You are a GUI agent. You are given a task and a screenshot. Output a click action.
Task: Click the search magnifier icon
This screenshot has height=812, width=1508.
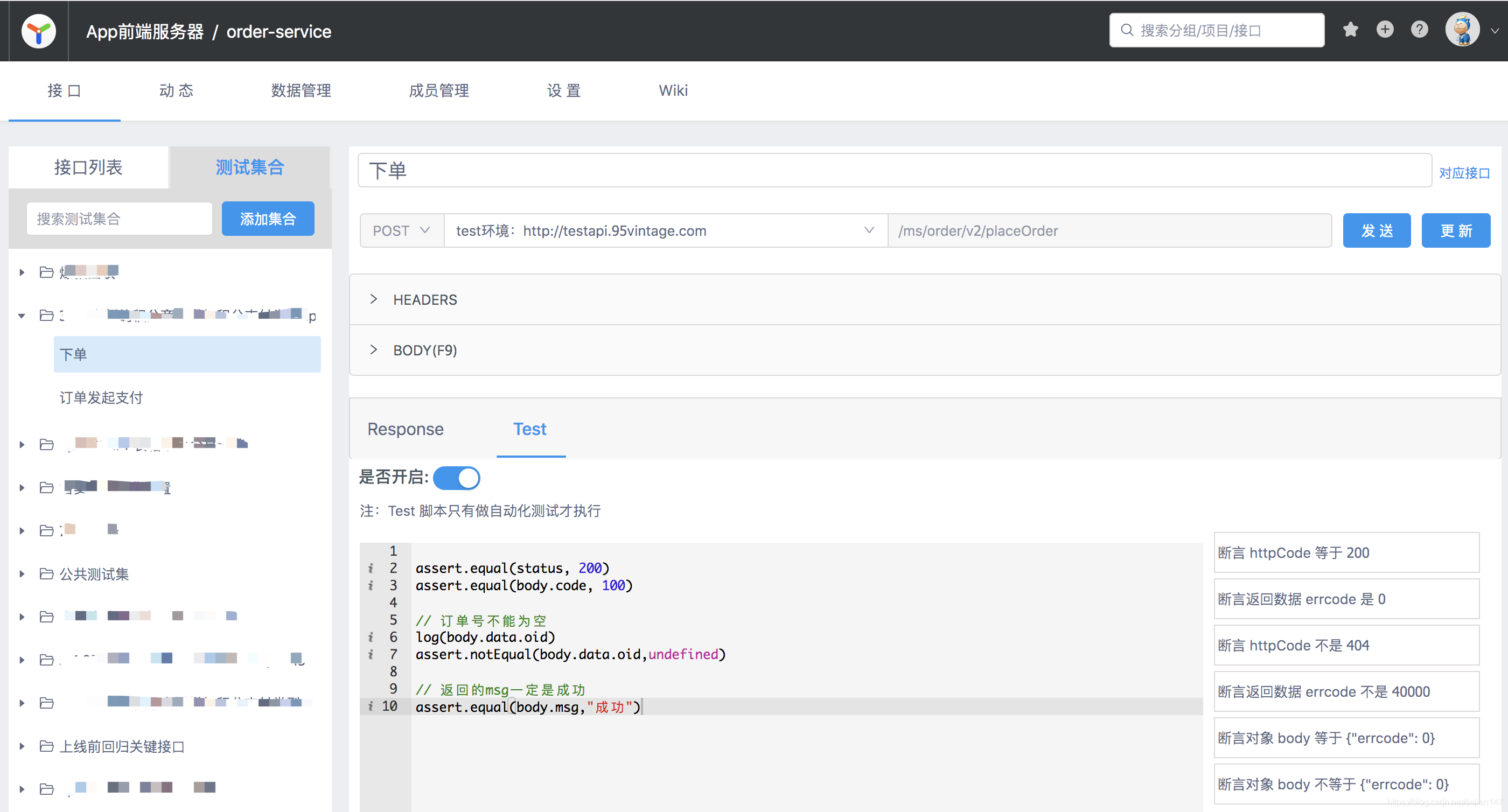(1126, 30)
